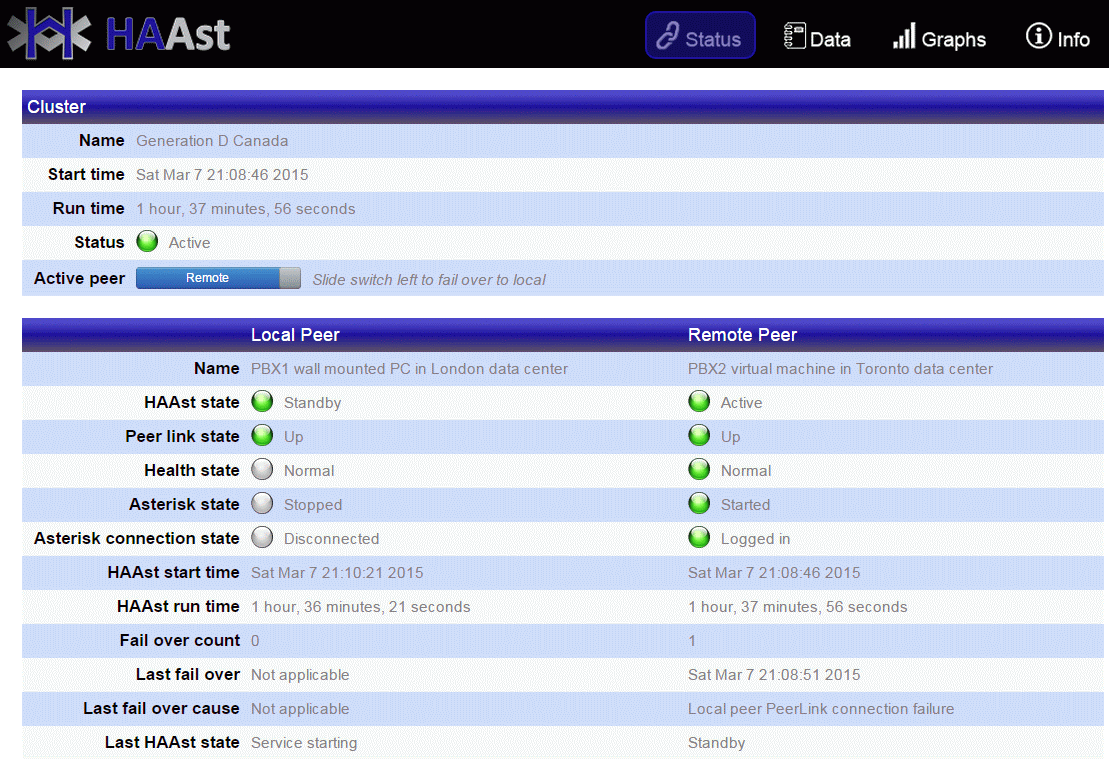Click the cluster Status green indicator
This screenshot has width=1109, height=780.
point(148,242)
